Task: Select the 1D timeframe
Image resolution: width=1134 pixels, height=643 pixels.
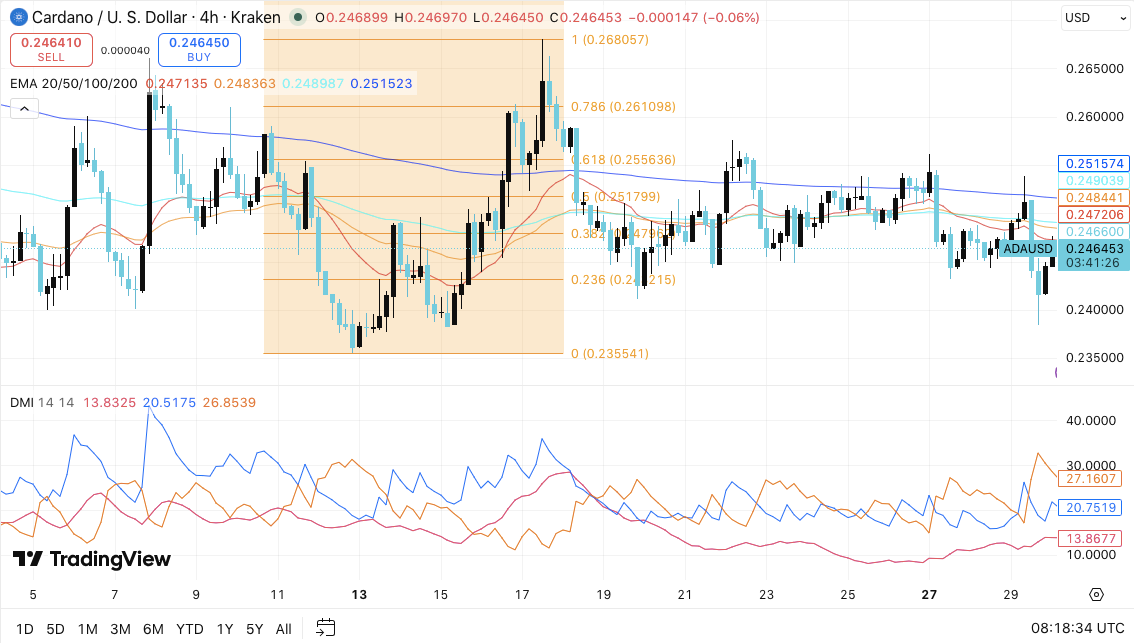Action: point(24,628)
